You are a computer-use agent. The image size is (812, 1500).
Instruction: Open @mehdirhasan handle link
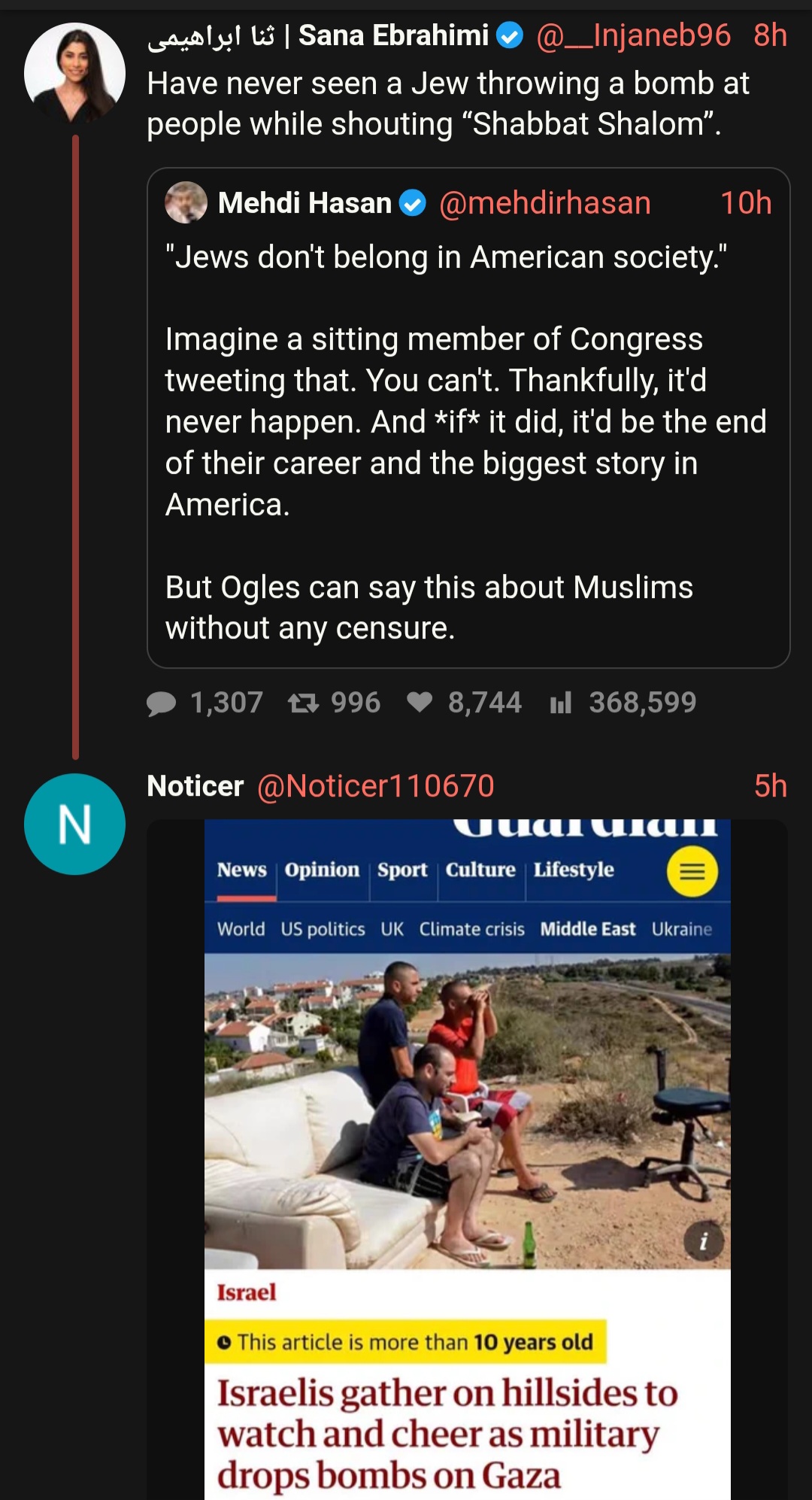tap(544, 203)
